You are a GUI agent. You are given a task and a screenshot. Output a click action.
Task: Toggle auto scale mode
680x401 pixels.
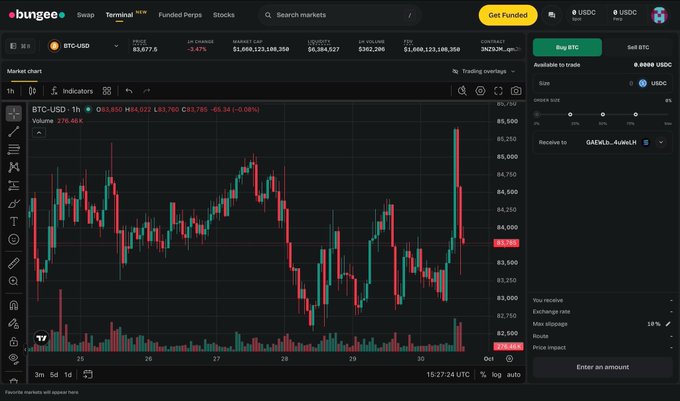tap(513, 375)
